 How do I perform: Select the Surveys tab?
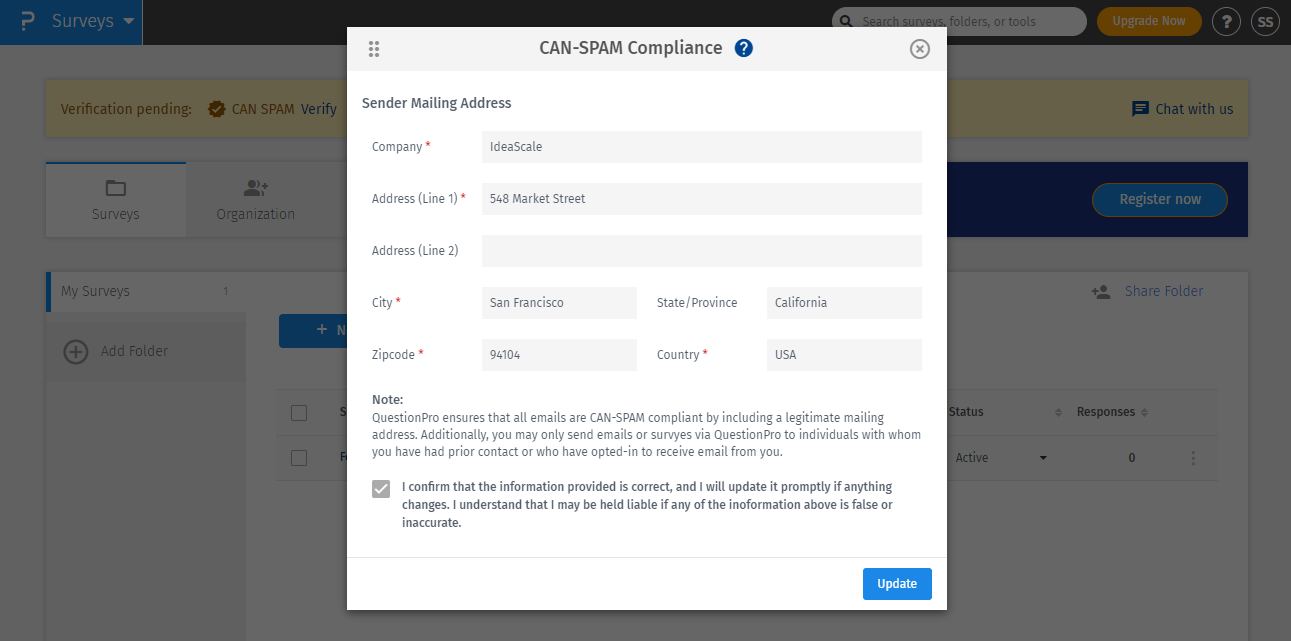coord(115,199)
